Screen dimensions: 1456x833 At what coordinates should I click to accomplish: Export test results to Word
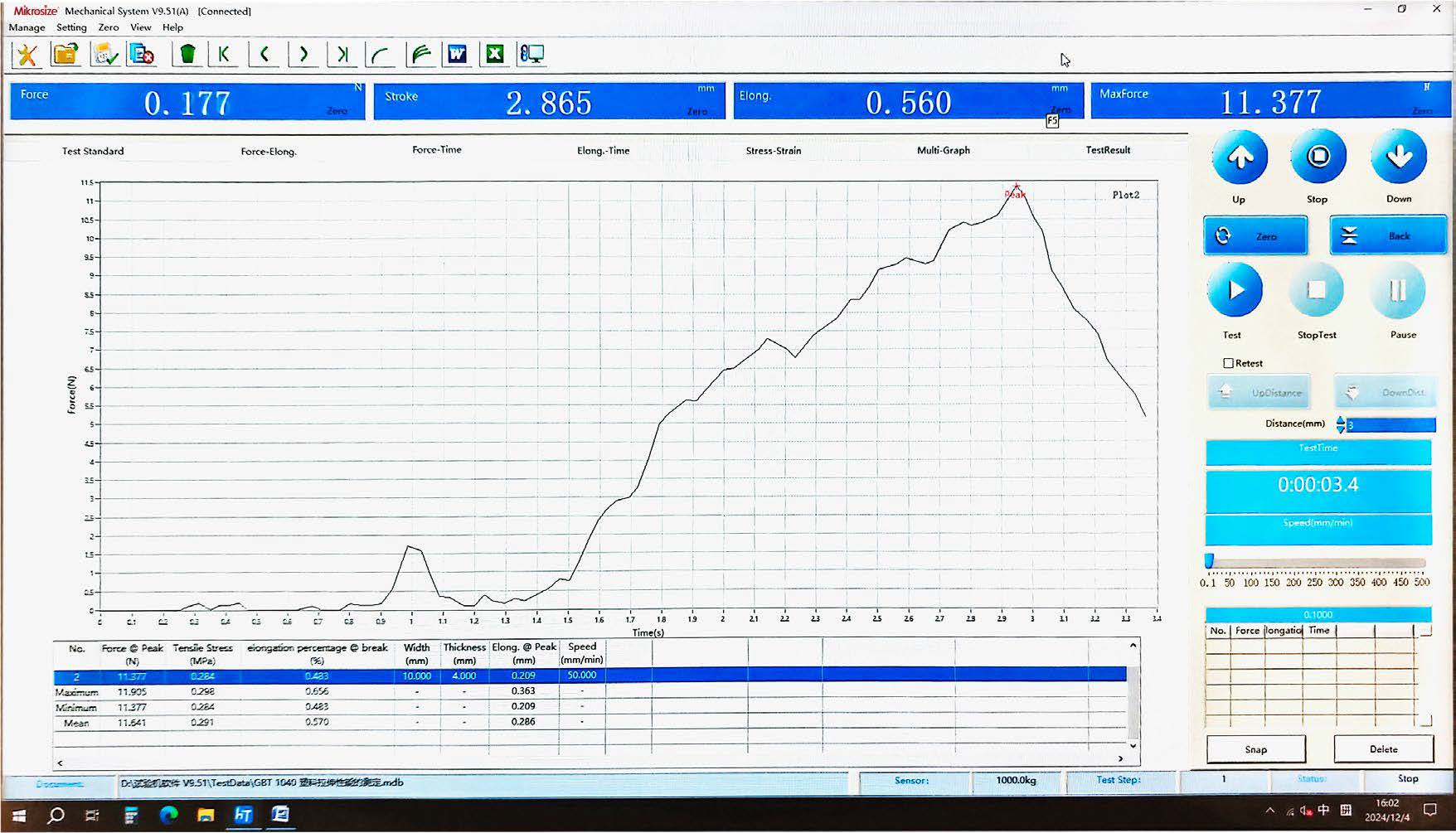(457, 53)
